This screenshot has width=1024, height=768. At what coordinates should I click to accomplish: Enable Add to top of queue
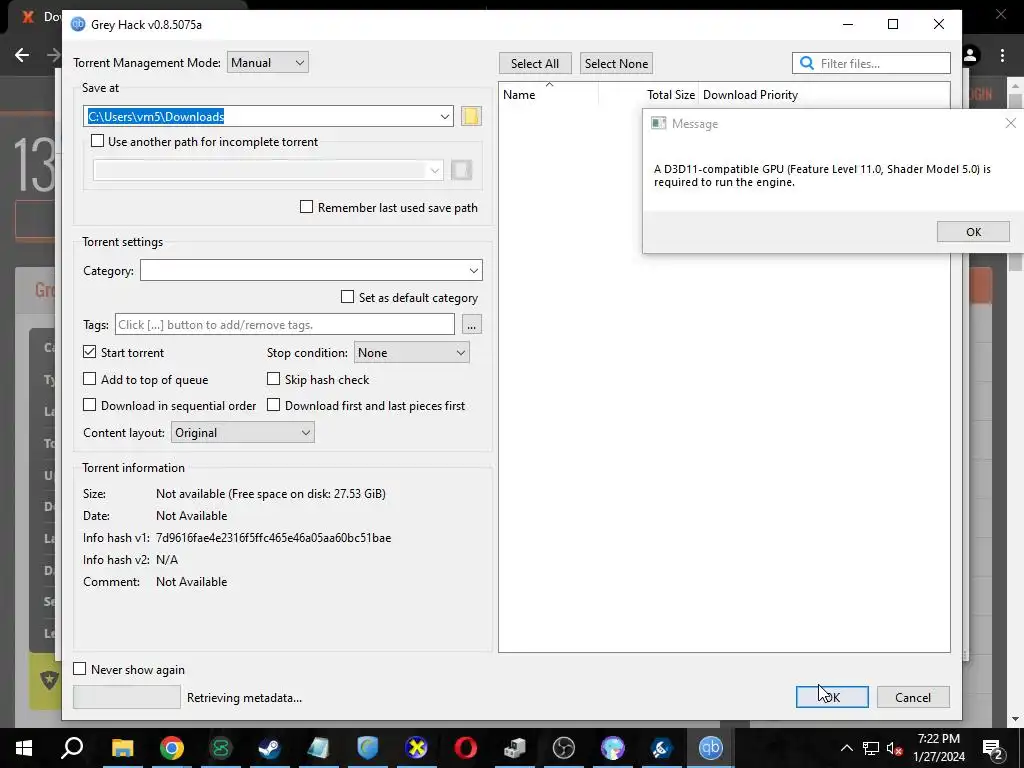click(x=89, y=379)
